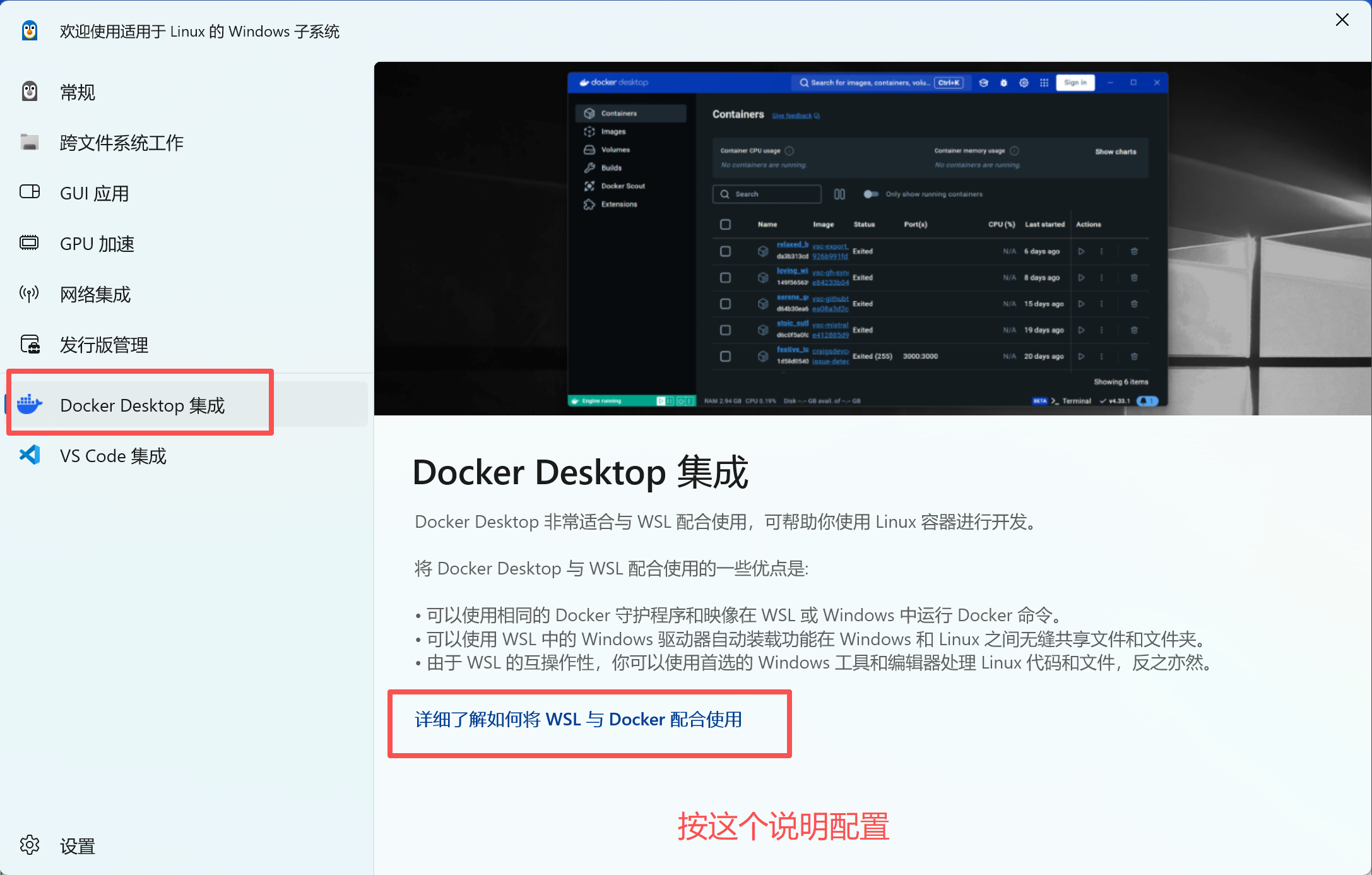Go to GPU 加速 page

(97, 244)
